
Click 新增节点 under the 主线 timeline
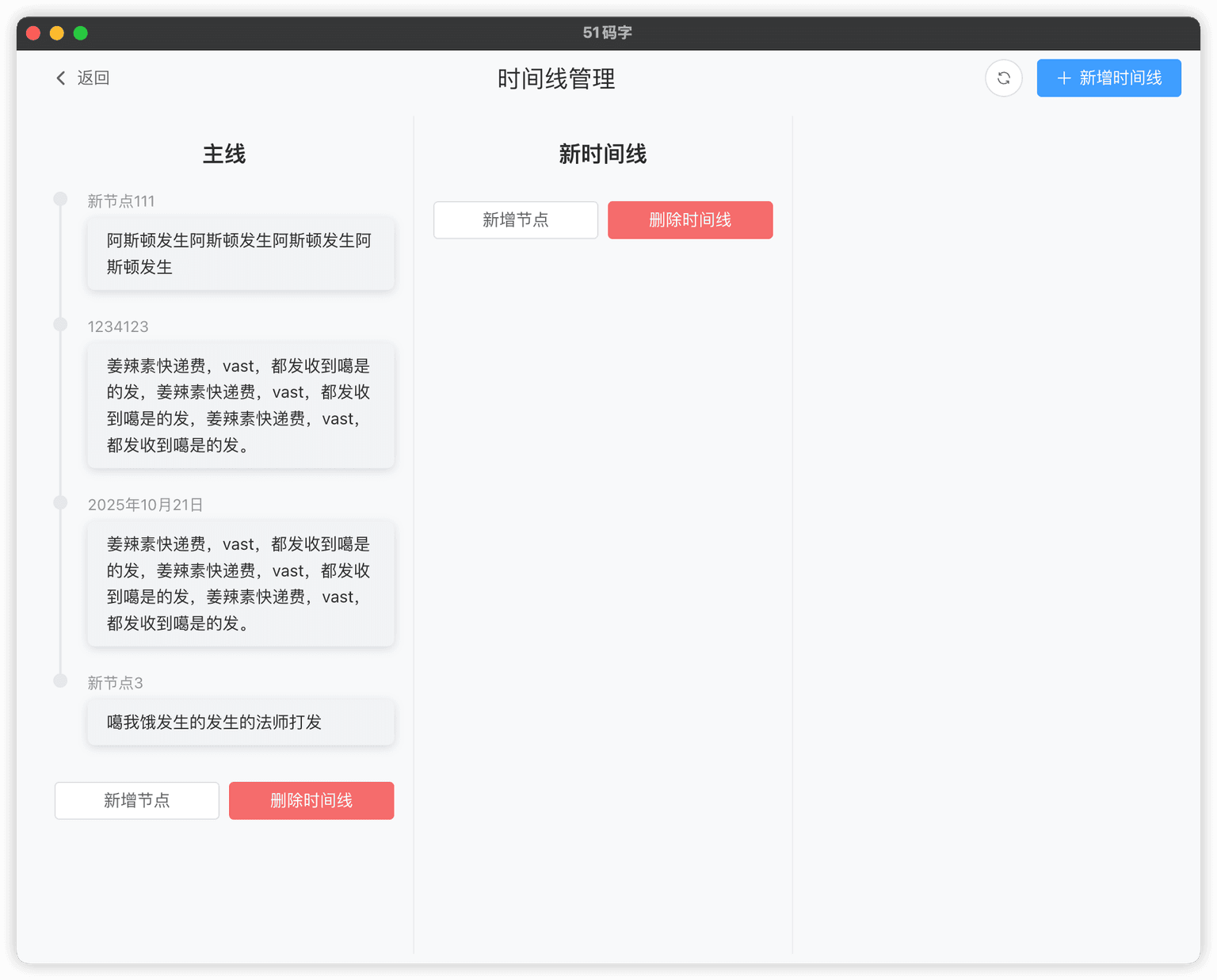pyautogui.click(x=135, y=800)
